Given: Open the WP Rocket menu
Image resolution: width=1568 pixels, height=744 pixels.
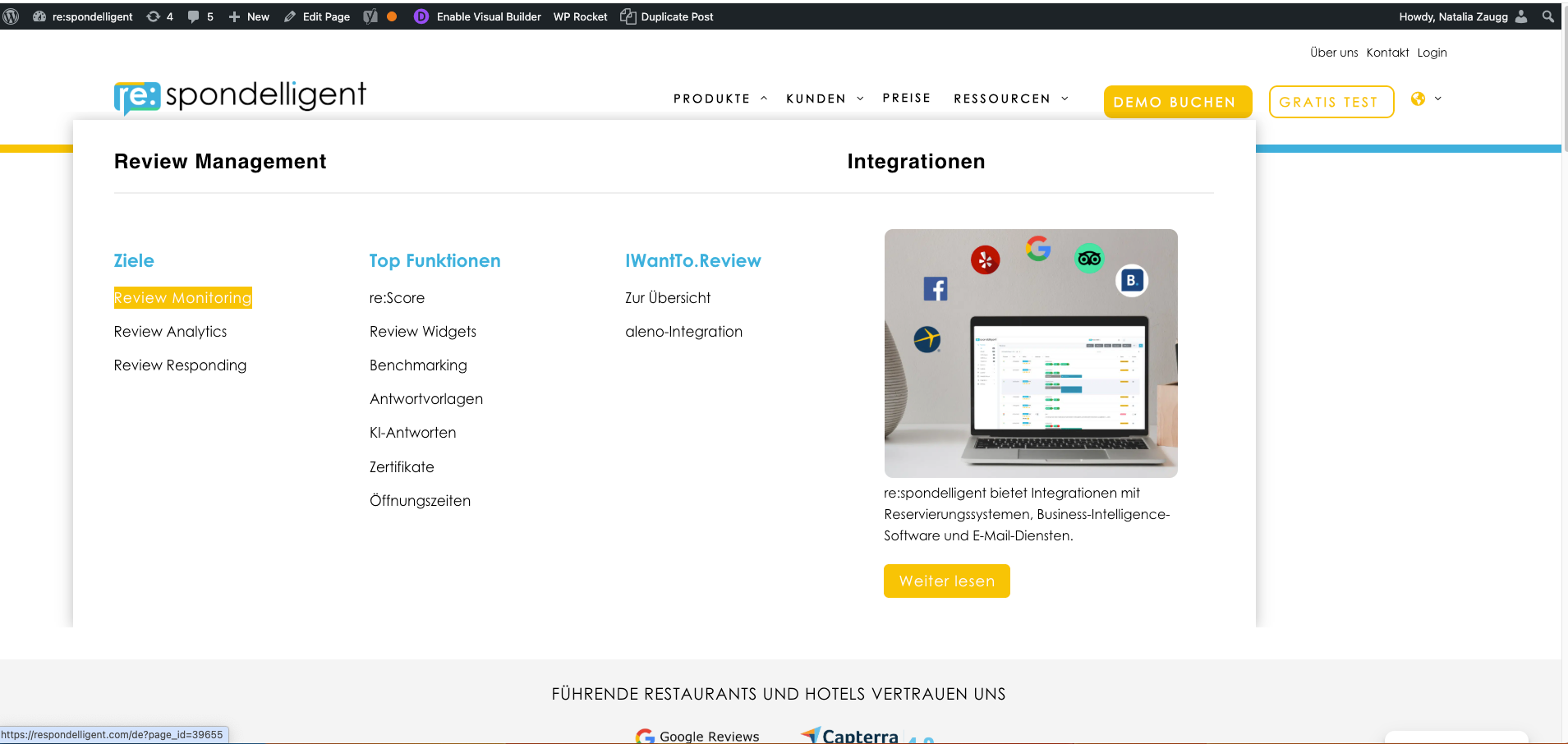Looking at the screenshot, I should click(x=580, y=16).
